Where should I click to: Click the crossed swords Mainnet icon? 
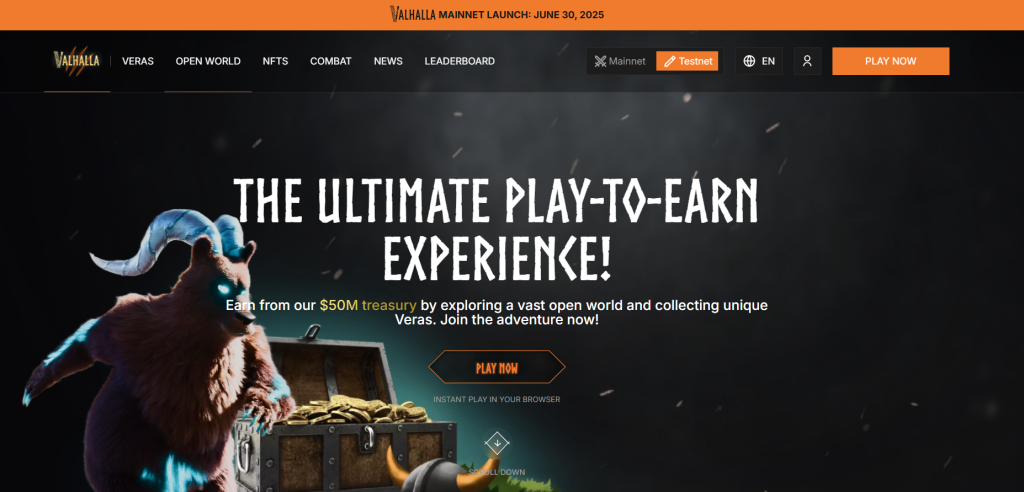[x=600, y=61]
